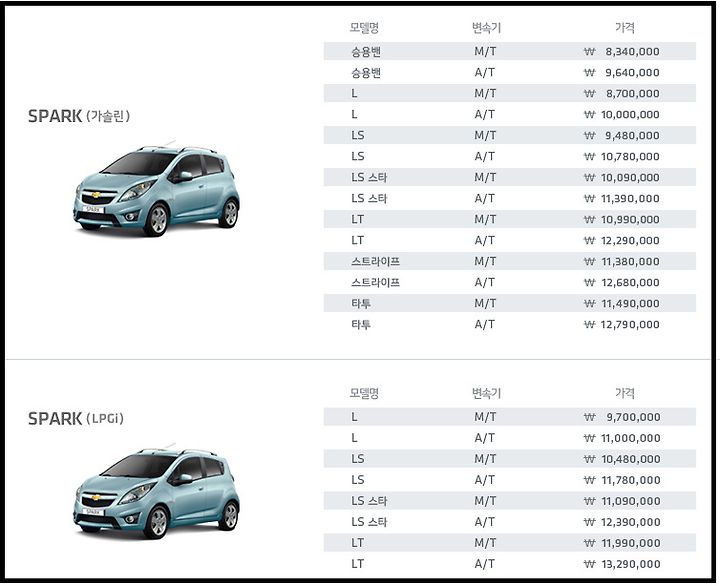Screen dimensions: 720x586
Task: Click M/T in the ₩ 9,700,000 row
Action: click(485, 417)
